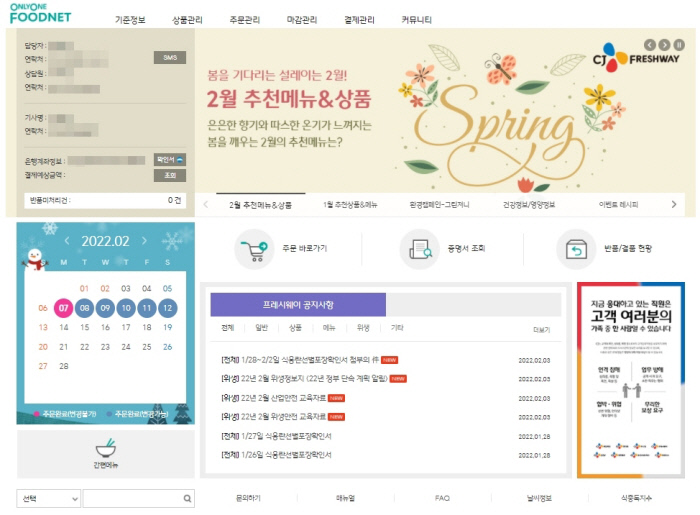Filter notices by 일반
This screenshot has width=700, height=515.
click(x=262, y=328)
